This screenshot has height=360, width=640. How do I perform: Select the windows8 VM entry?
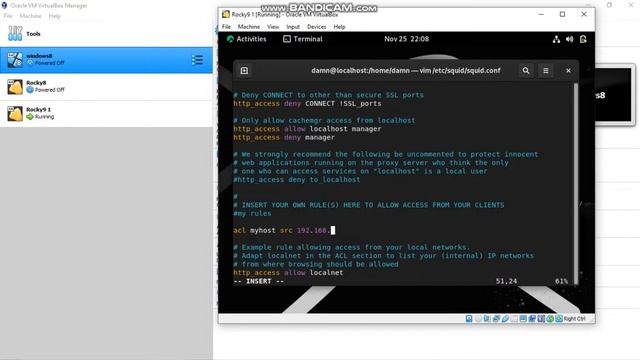106,60
